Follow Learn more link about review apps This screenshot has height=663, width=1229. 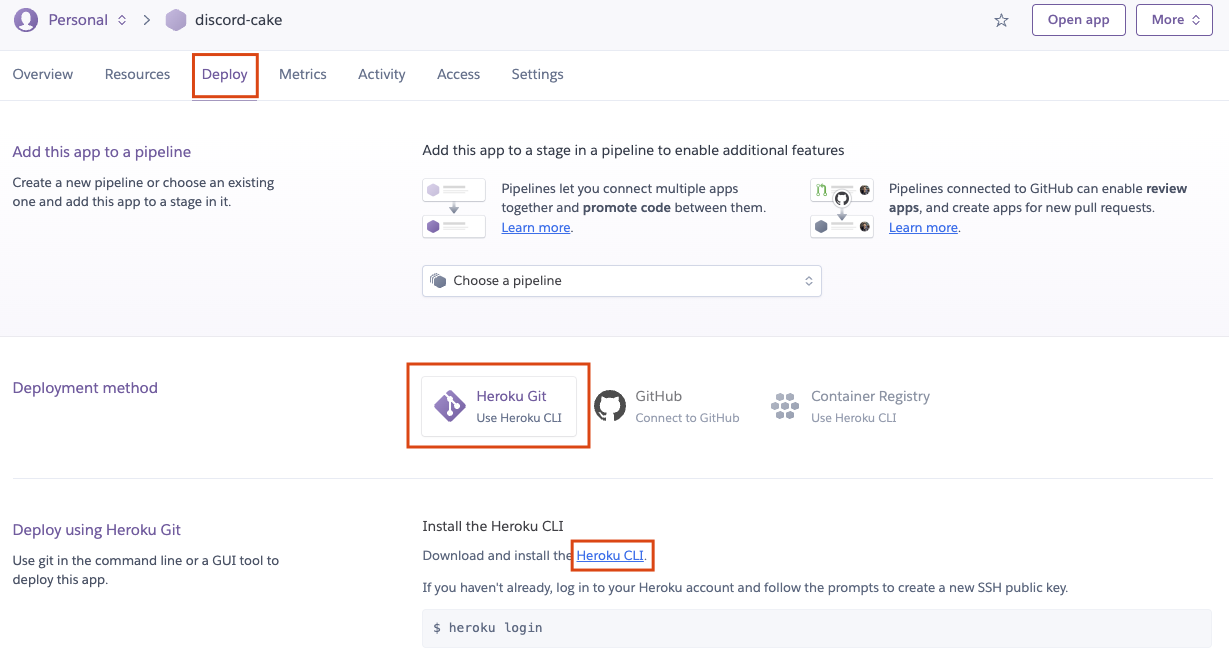pyautogui.click(x=923, y=228)
